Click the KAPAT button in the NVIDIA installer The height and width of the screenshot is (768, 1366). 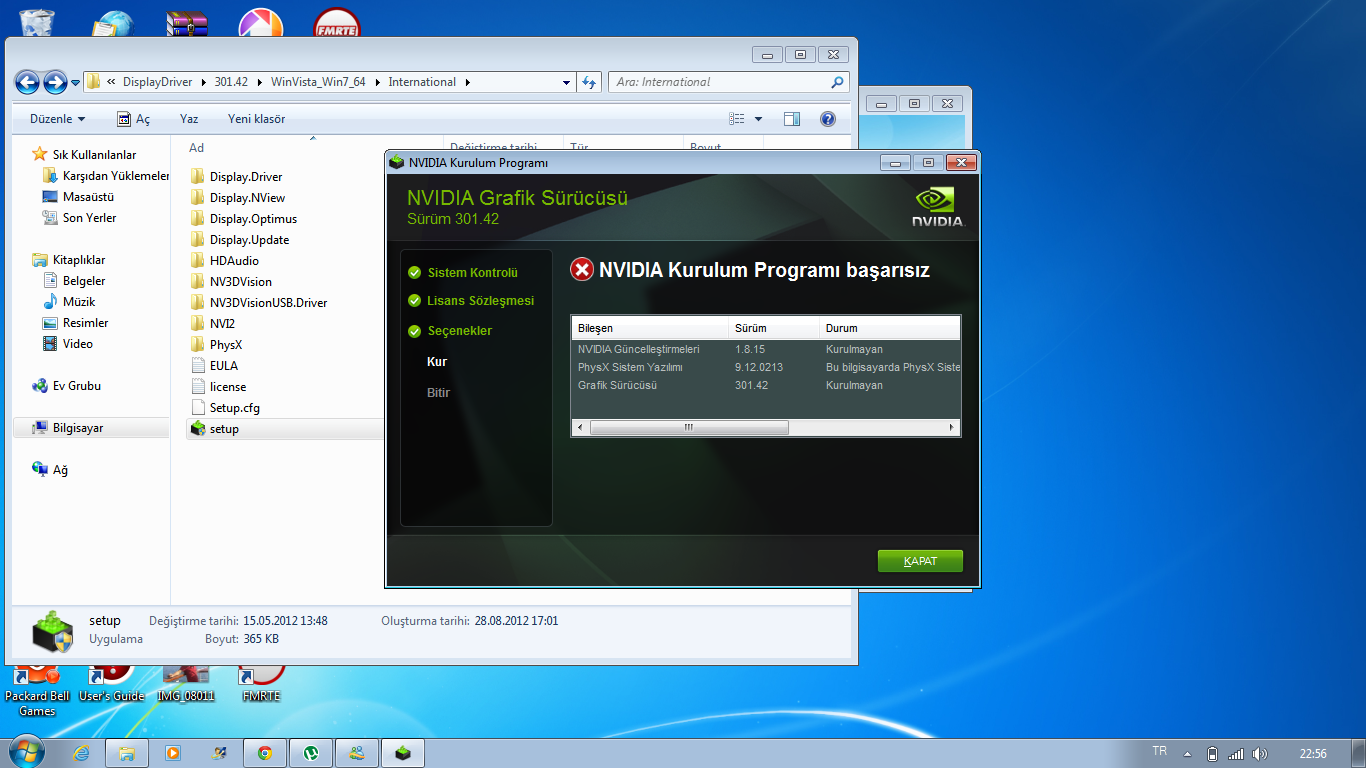tap(920, 561)
